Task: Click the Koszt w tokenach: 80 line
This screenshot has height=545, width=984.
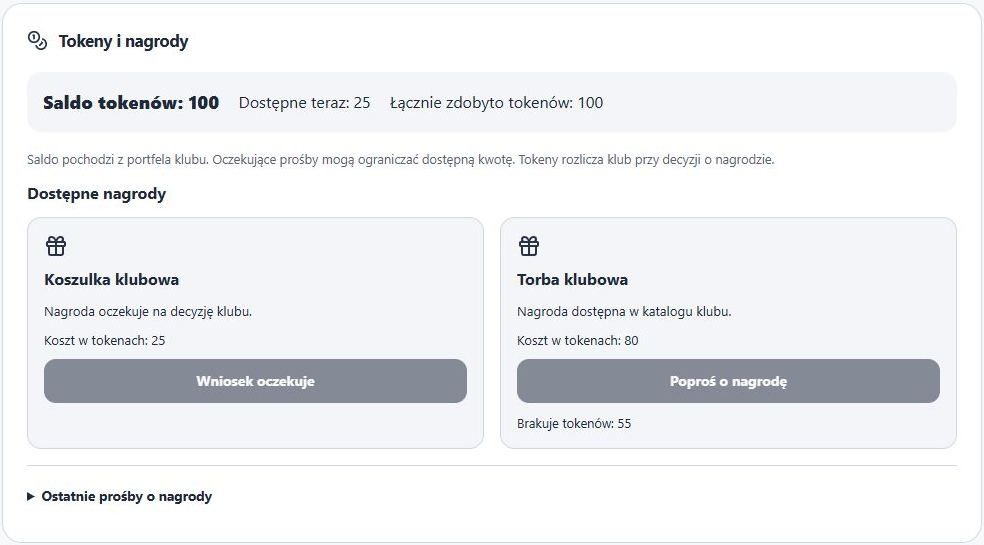Action: coord(578,340)
